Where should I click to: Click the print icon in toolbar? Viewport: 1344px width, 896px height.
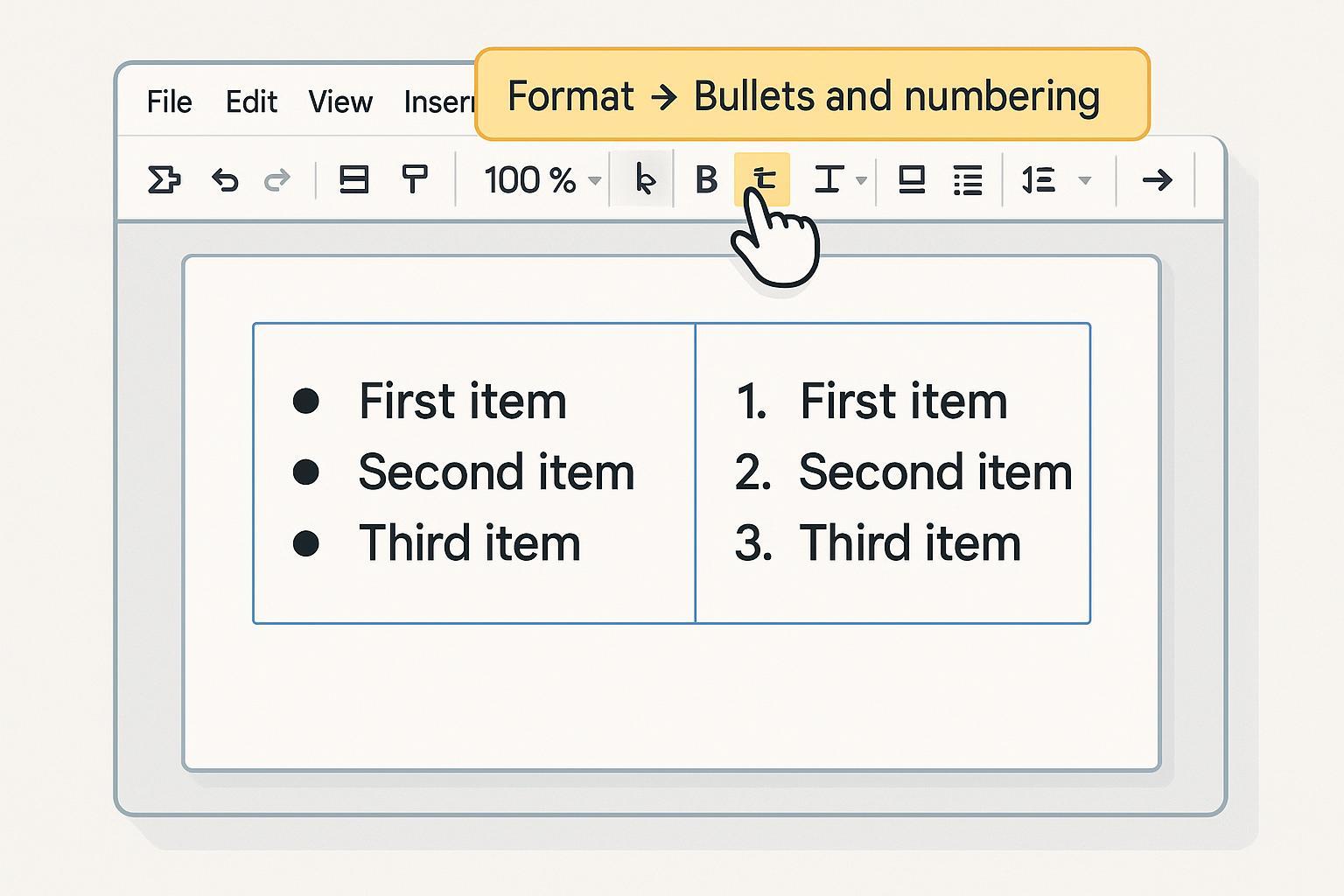coord(353,180)
